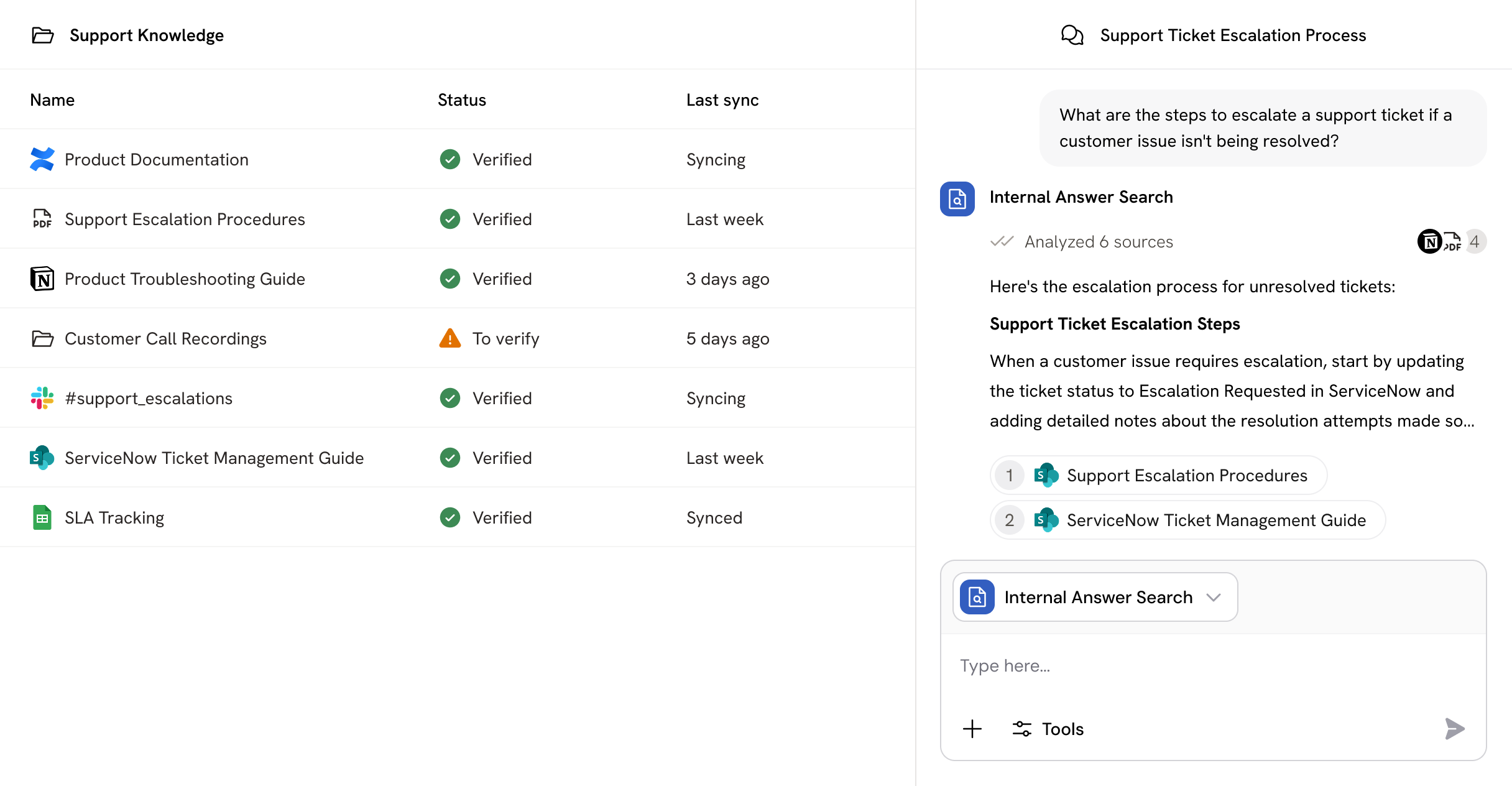Expand the 4-source citation badge
Screen dimensions: 1512x786
pyautogui.click(x=1475, y=241)
